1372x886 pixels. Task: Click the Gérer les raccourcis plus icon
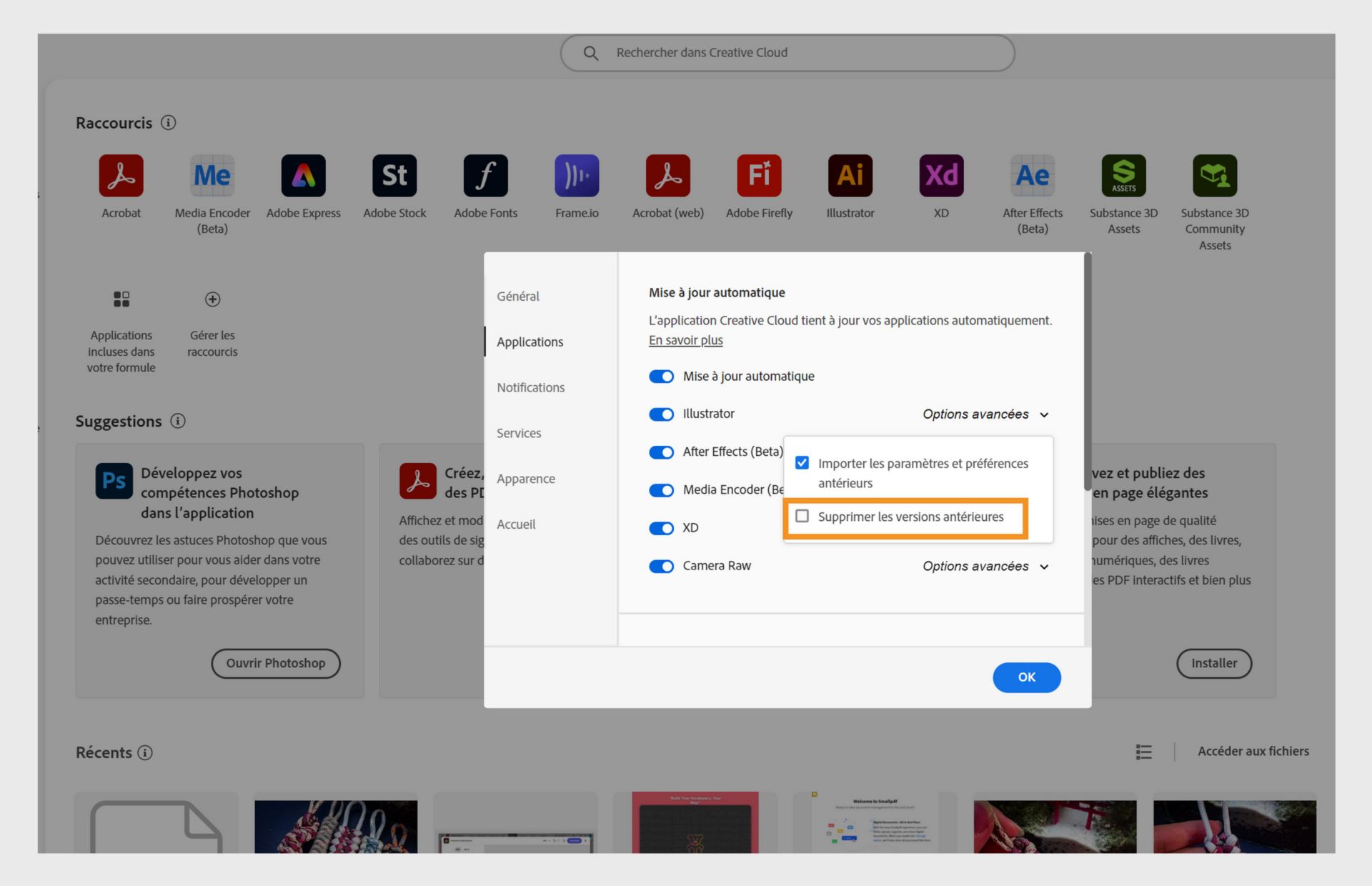pos(212,299)
